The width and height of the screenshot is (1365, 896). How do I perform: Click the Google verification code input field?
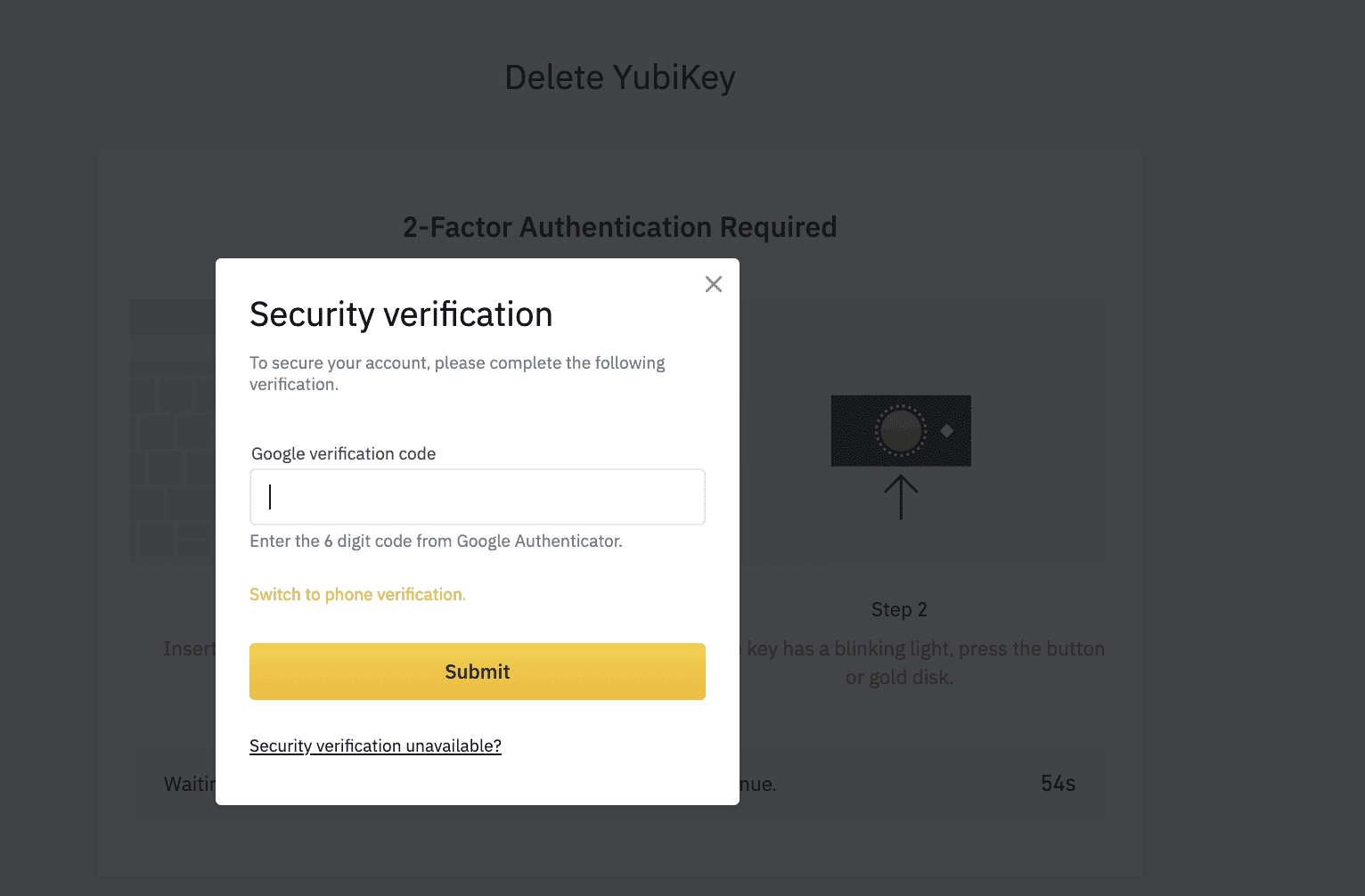point(478,497)
